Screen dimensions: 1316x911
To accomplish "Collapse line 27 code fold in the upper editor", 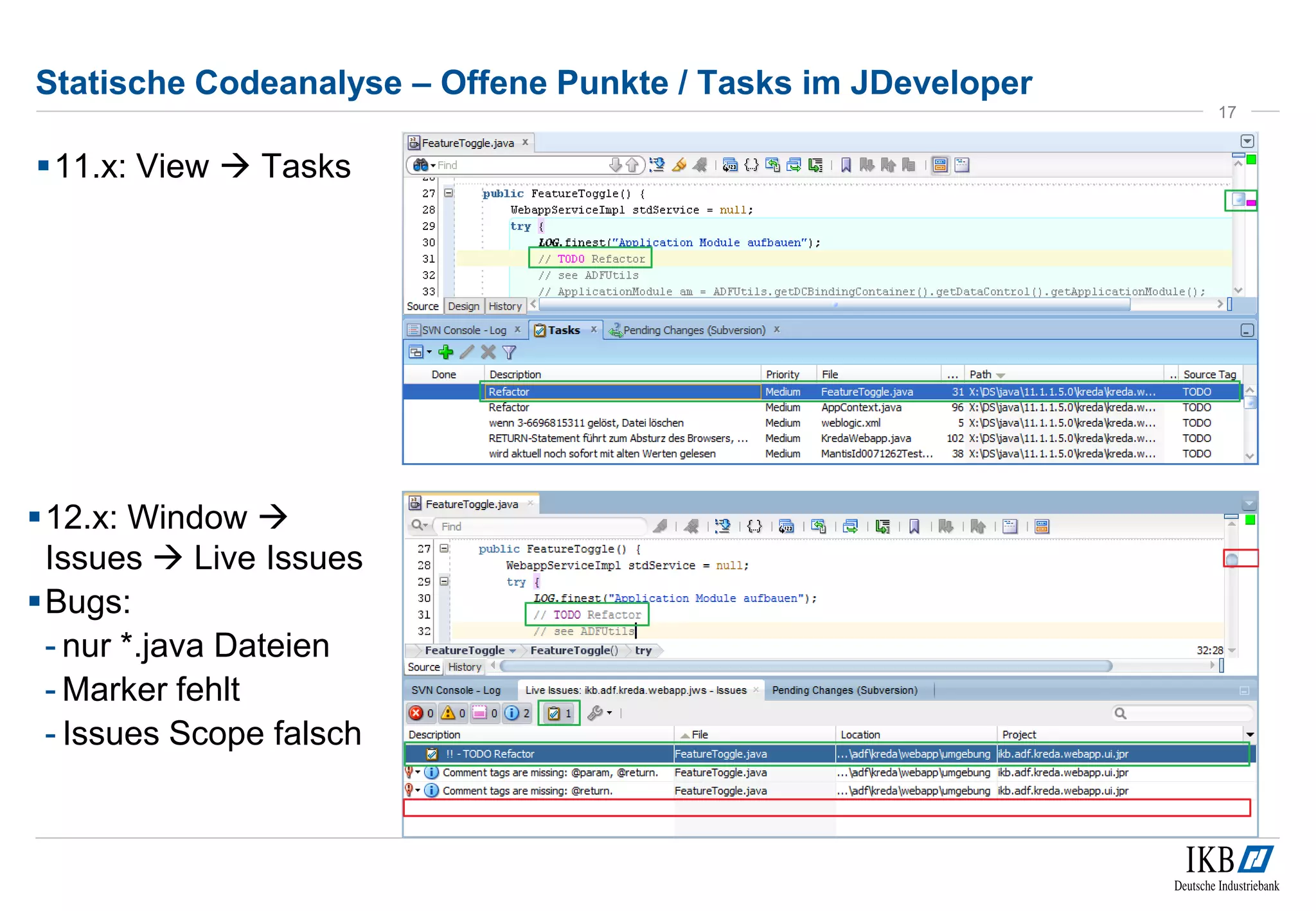I will tap(449, 193).
